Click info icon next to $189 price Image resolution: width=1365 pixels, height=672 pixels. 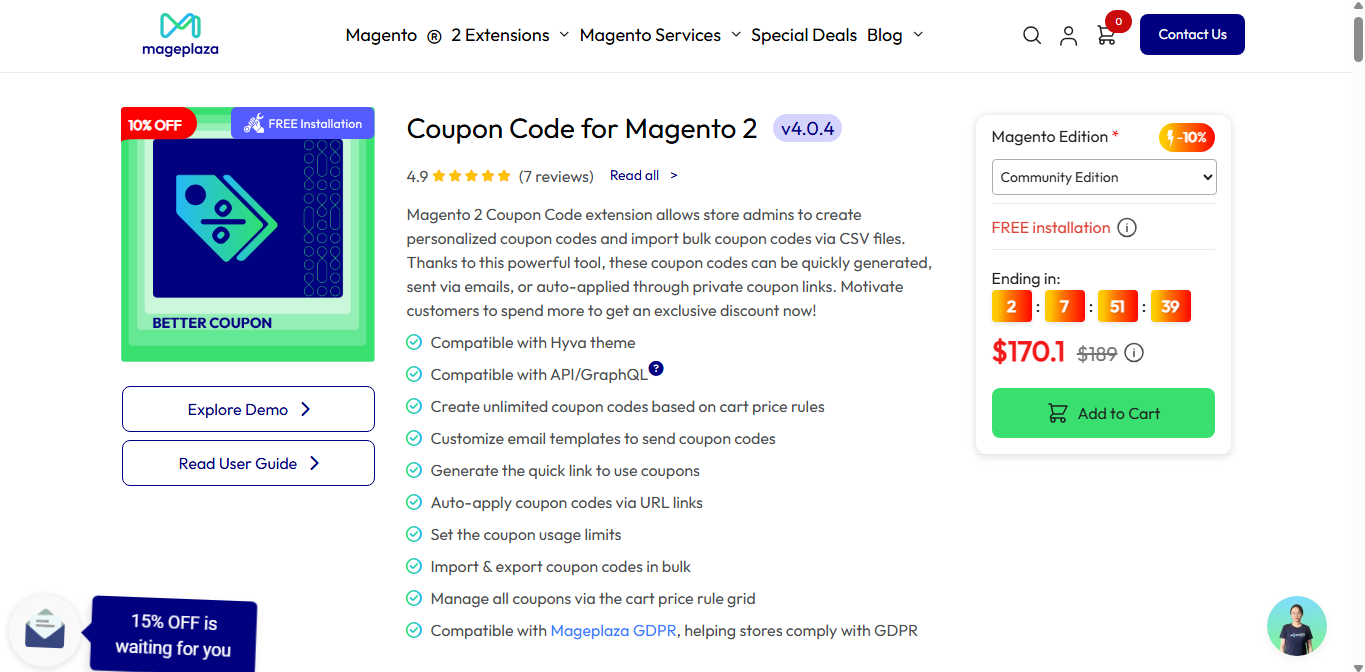coord(1134,353)
